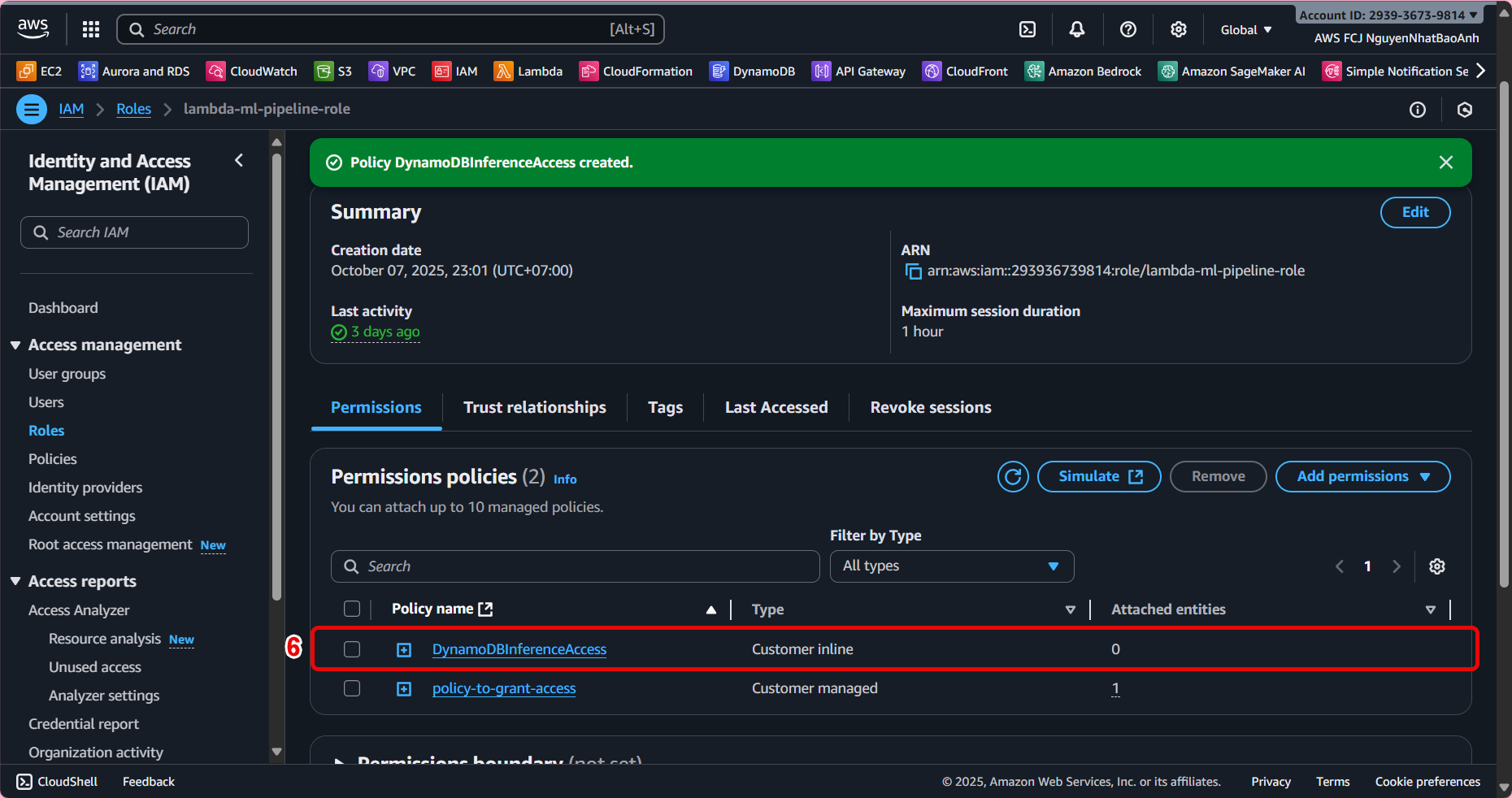Copy the role ARN

[914, 271]
